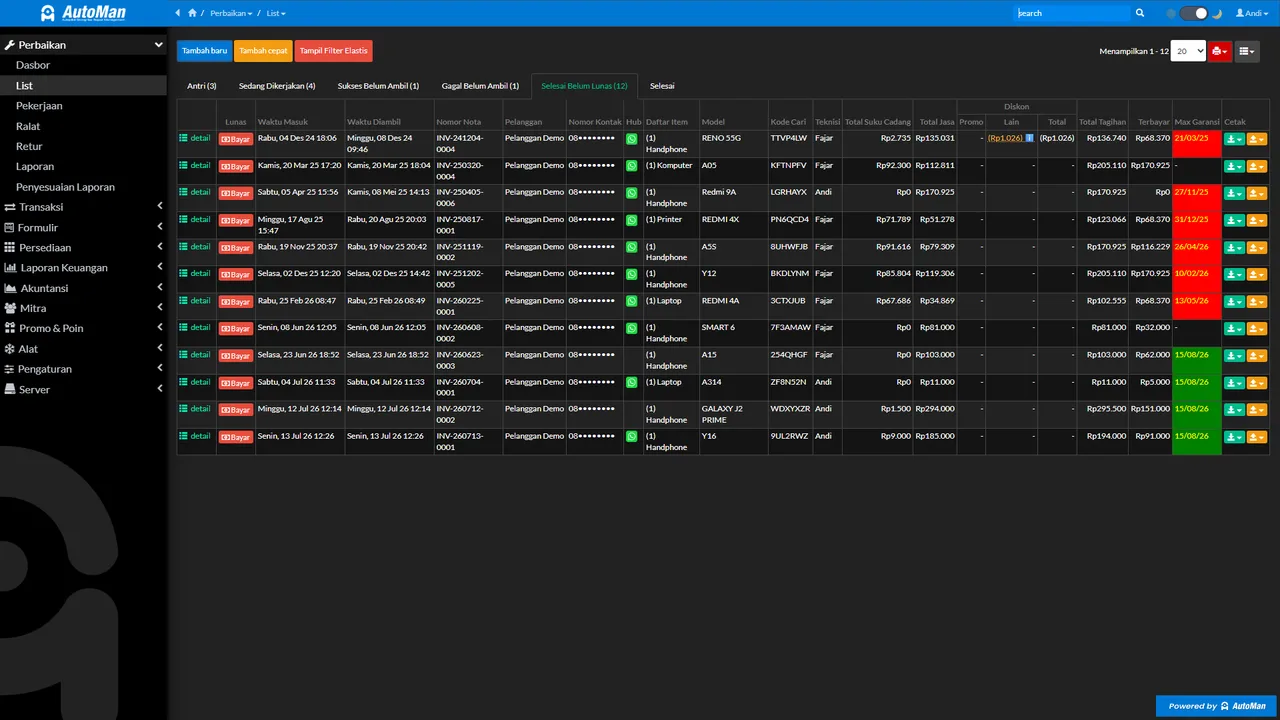Expand the Promo & Poin sidebar menu
This screenshot has width=1280, height=720.
point(83,328)
